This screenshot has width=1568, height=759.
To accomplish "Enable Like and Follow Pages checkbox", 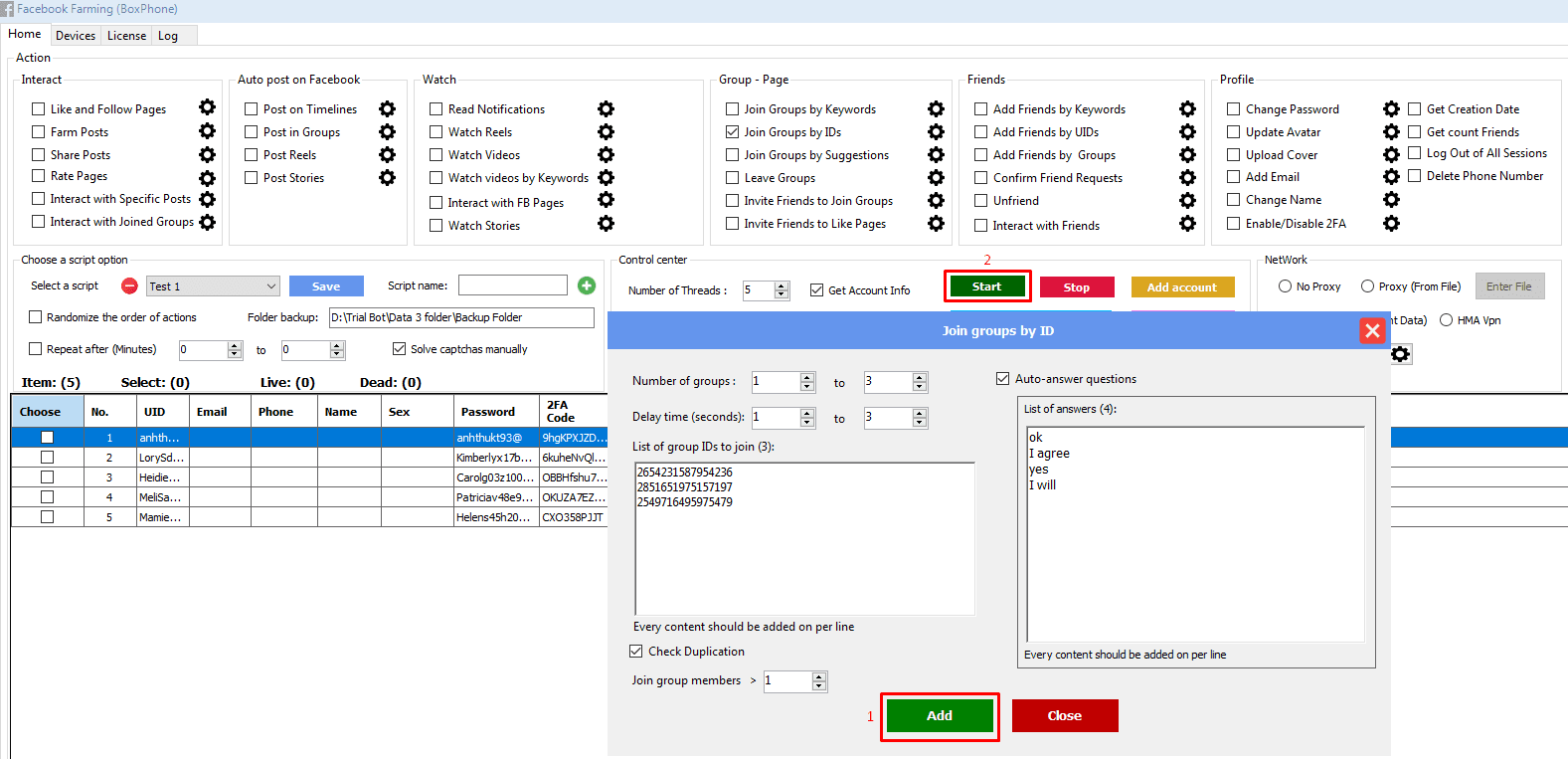I will [39, 108].
